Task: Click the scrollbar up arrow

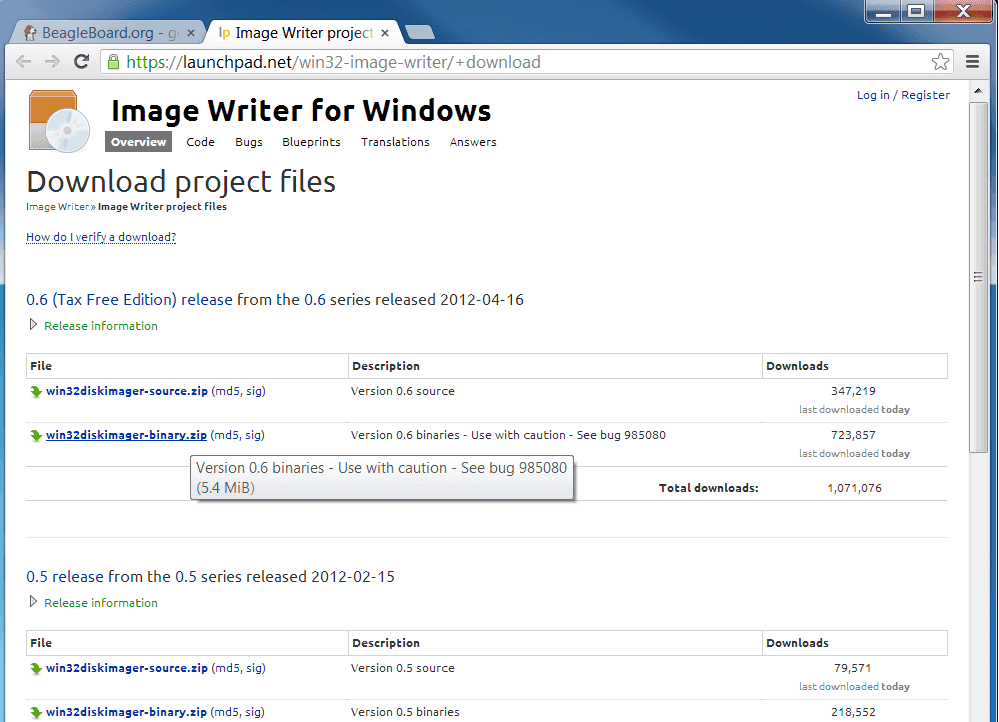Action: (x=978, y=92)
